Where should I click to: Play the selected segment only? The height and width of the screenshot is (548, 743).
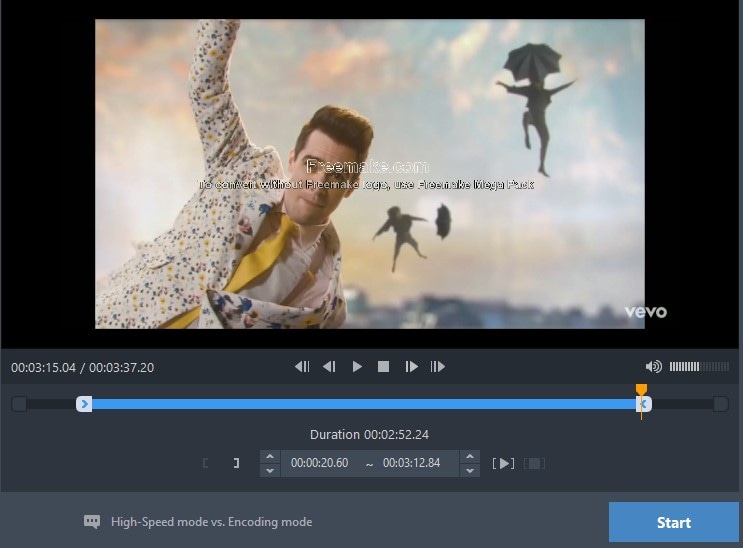tap(504, 463)
